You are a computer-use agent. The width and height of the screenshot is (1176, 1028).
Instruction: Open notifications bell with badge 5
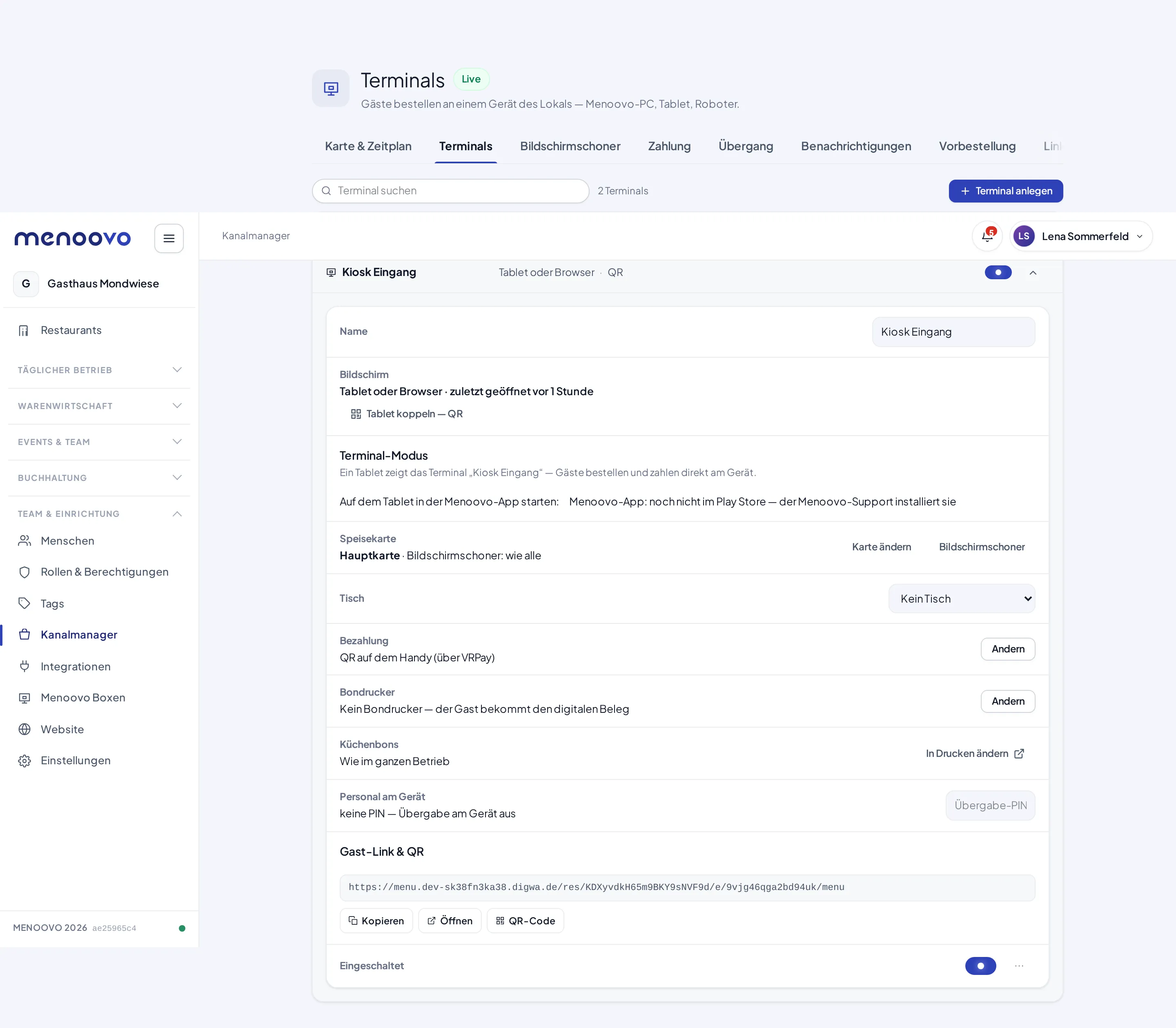pos(987,236)
